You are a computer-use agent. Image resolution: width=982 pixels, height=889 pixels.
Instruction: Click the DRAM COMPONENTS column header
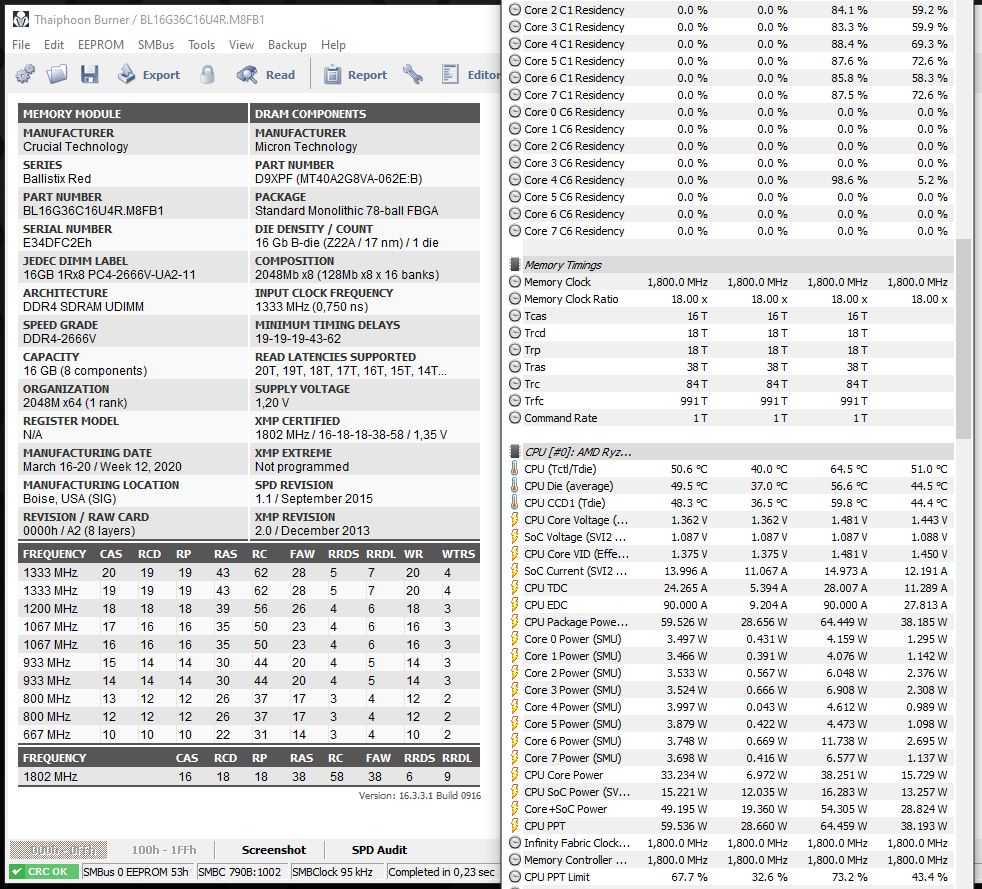365,113
